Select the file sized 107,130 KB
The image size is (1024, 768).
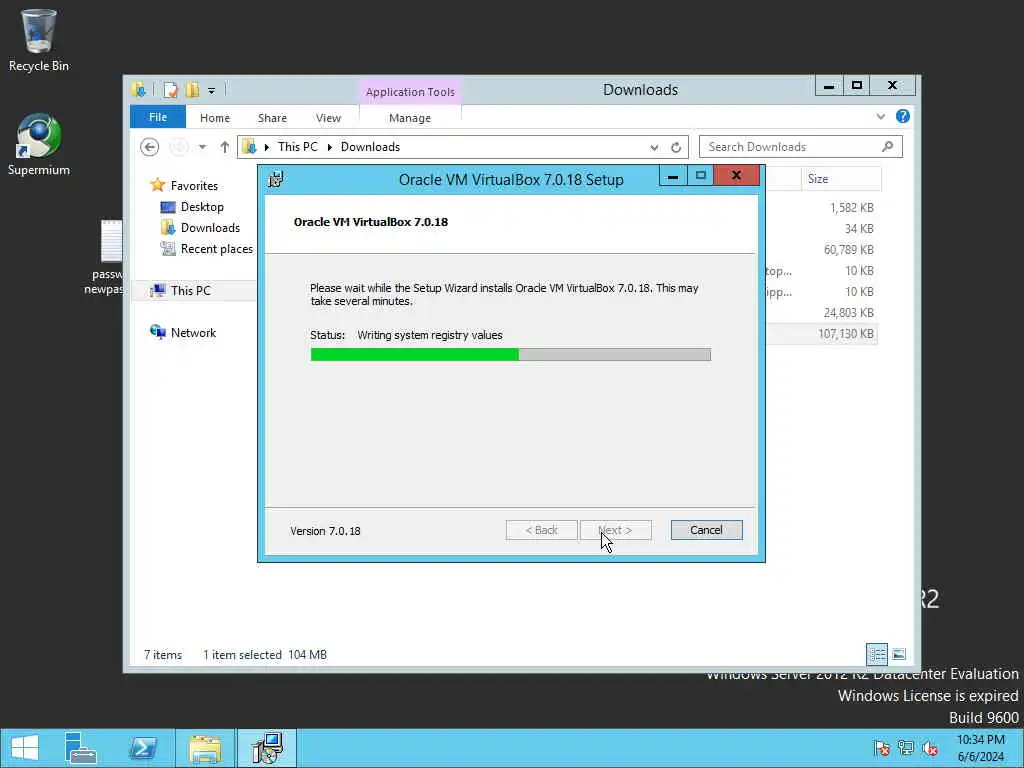[846, 334]
